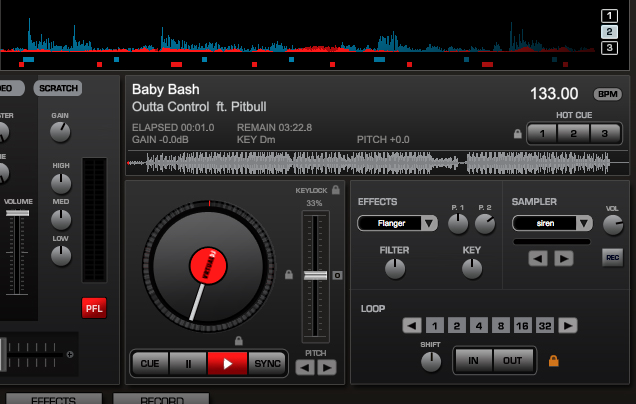Image resolution: width=636 pixels, height=404 pixels.
Task: Click the KEY knob
Action: click(472, 269)
